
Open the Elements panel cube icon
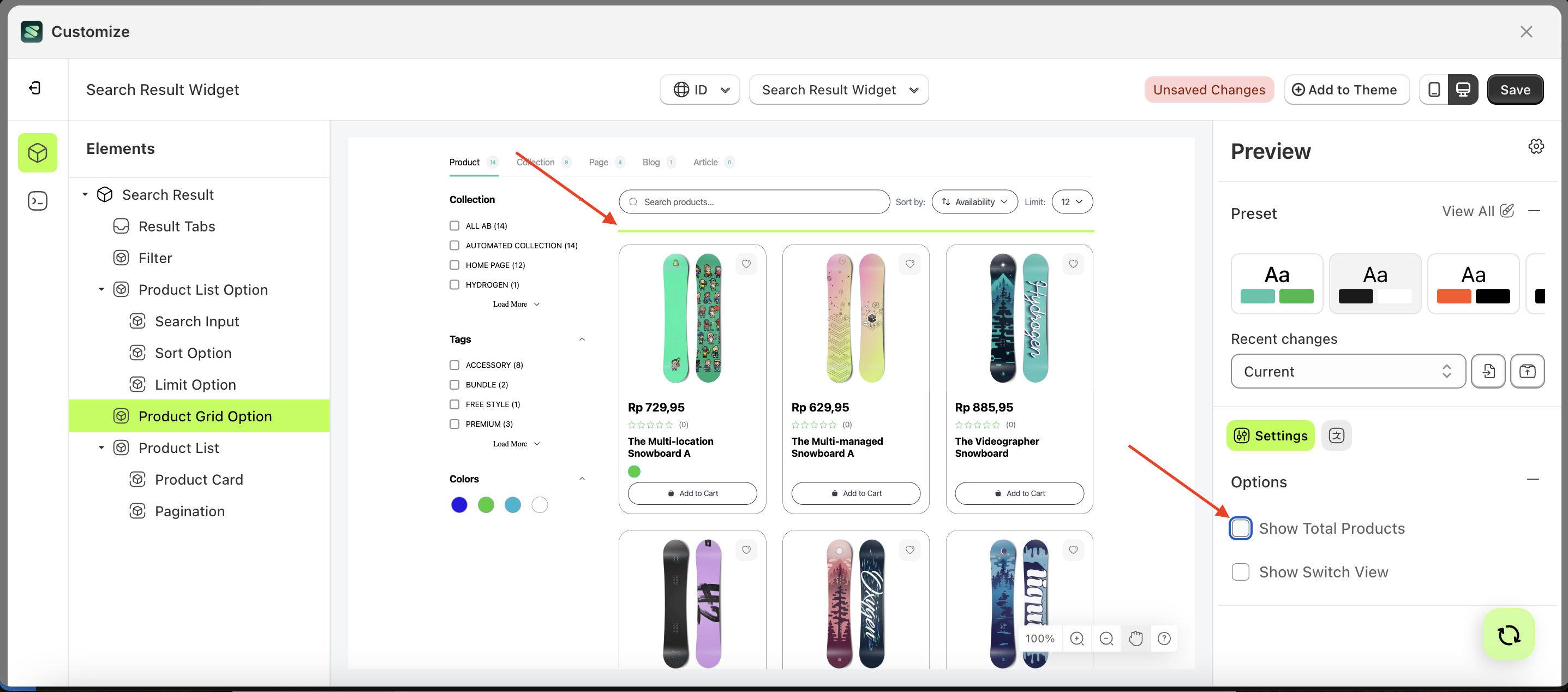pyautogui.click(x=37, y=153)
